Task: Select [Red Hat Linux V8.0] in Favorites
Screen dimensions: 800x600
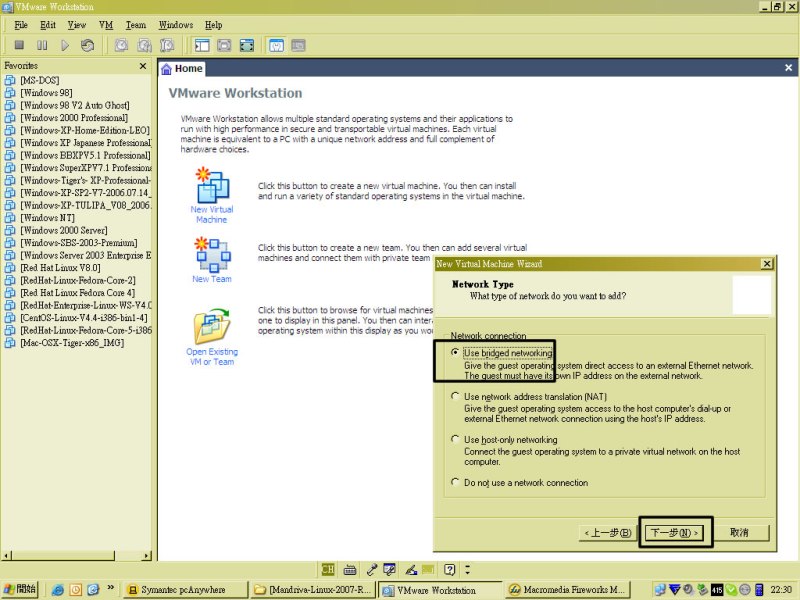Action: (x=60, y=267)
